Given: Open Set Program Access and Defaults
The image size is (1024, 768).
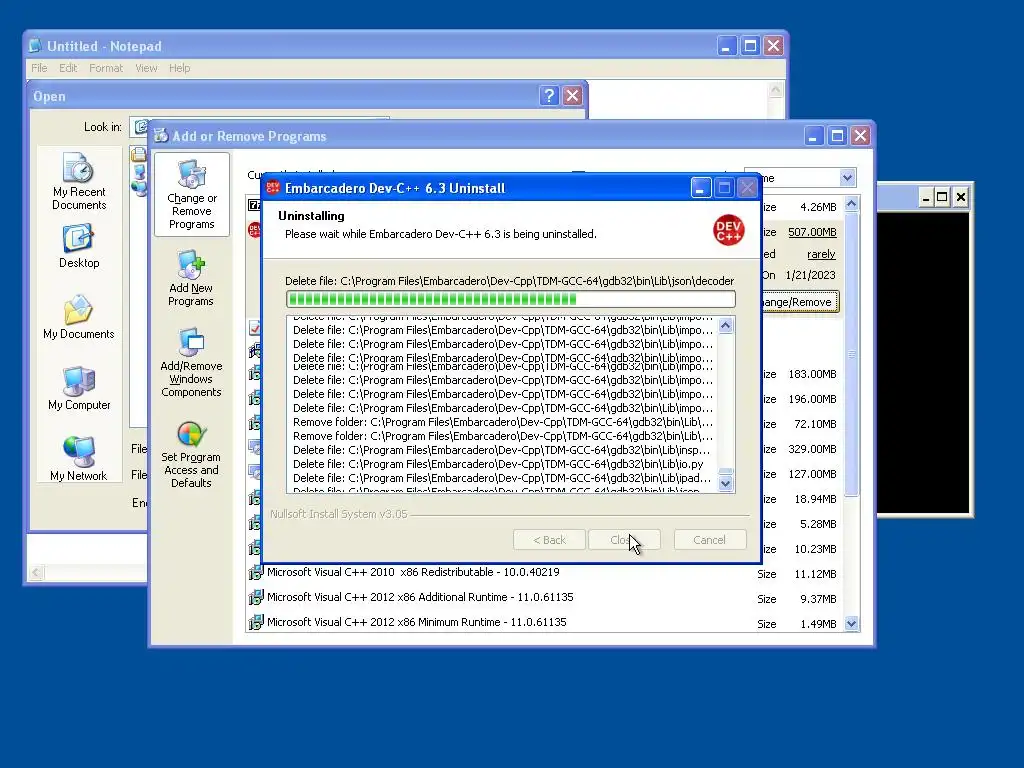Looking at the screenshot, I should click(191, 455).
